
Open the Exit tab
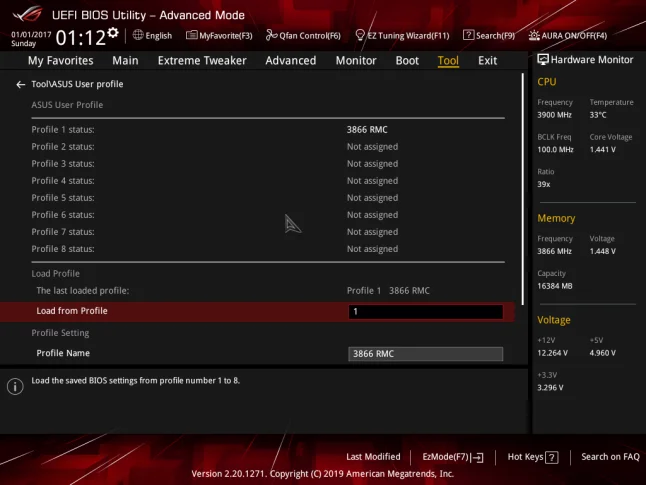(487, 61)
